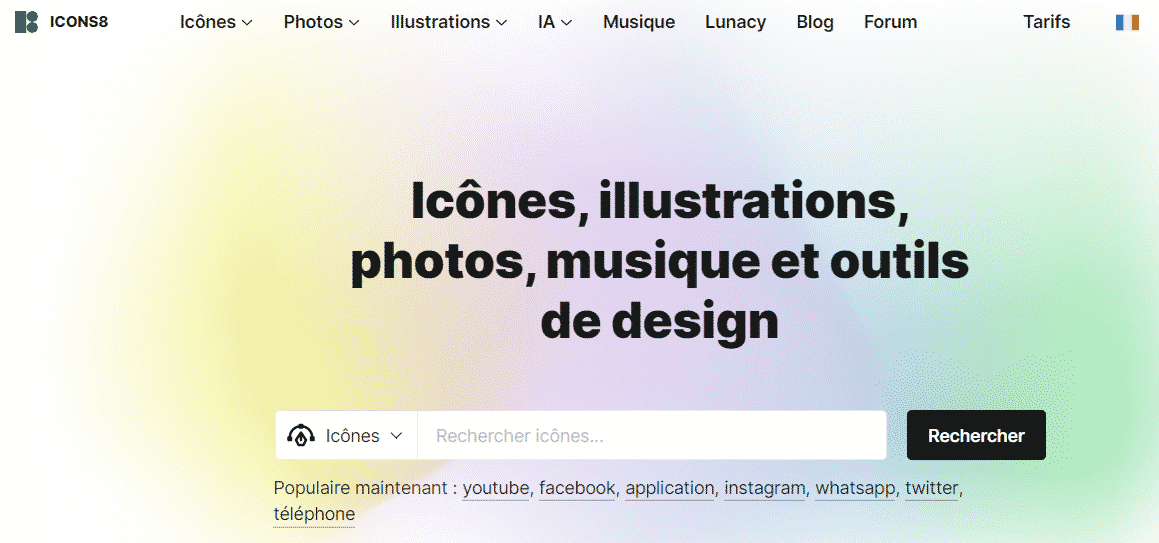Open the IA dropdown menu
The height and width of the screenshot is (543, 1159).
coord(554,22)
